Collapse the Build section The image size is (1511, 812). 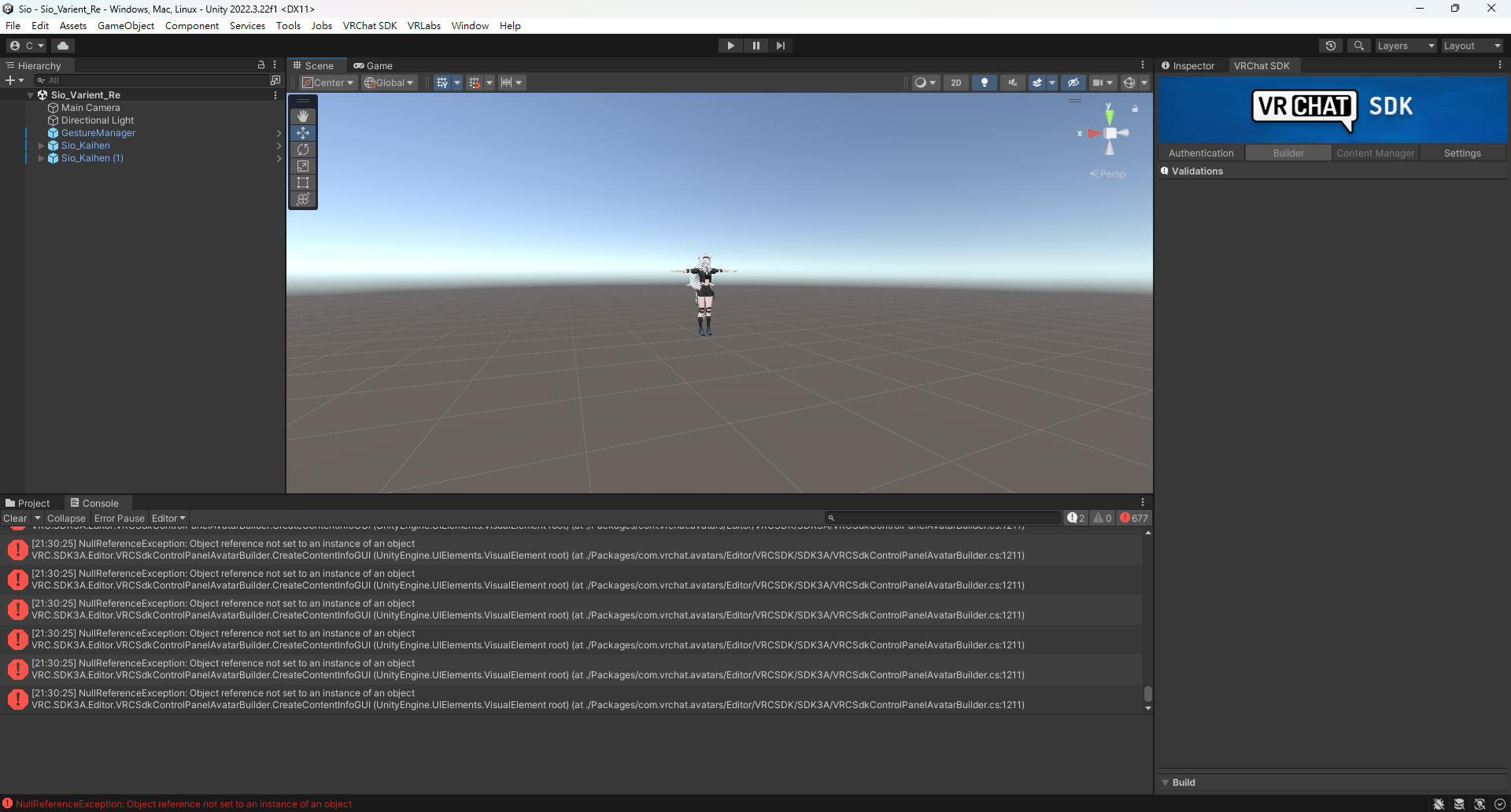pos(1166,782)
